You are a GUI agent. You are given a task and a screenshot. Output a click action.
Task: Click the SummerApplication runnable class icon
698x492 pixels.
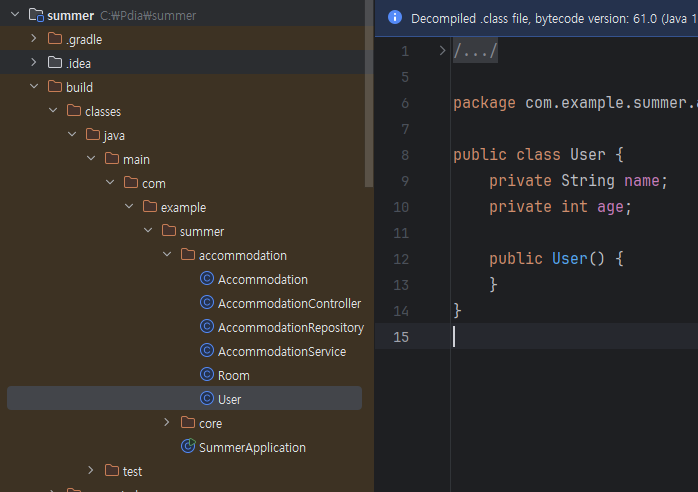[x=188, y=446]
